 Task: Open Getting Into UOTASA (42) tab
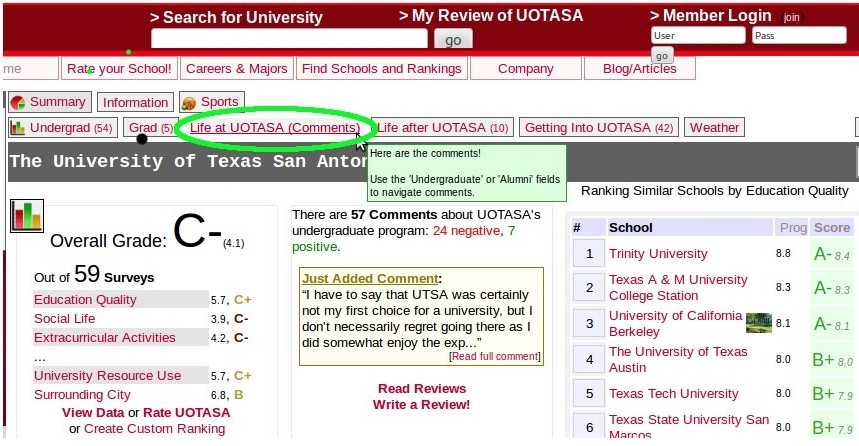[599, 128]
